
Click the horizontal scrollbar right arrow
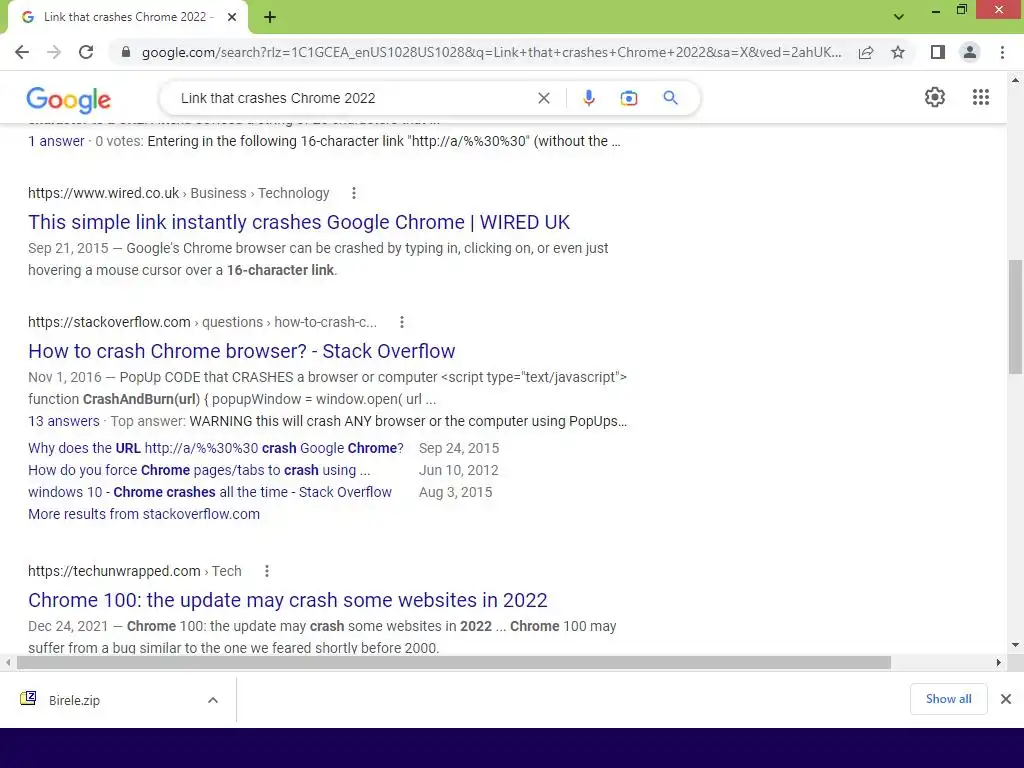(999, 662)
